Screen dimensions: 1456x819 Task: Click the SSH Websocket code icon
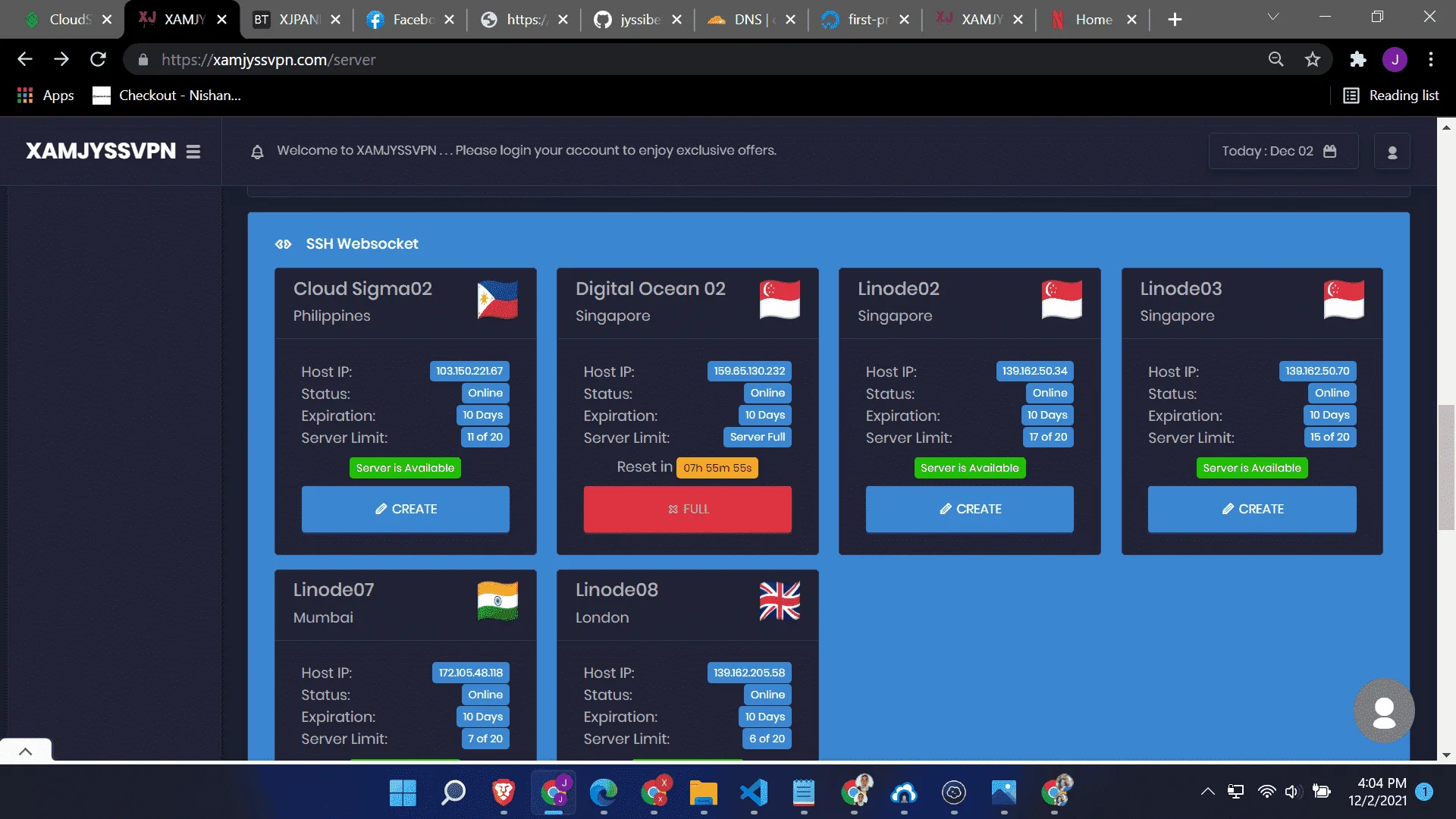coord(283,244)
